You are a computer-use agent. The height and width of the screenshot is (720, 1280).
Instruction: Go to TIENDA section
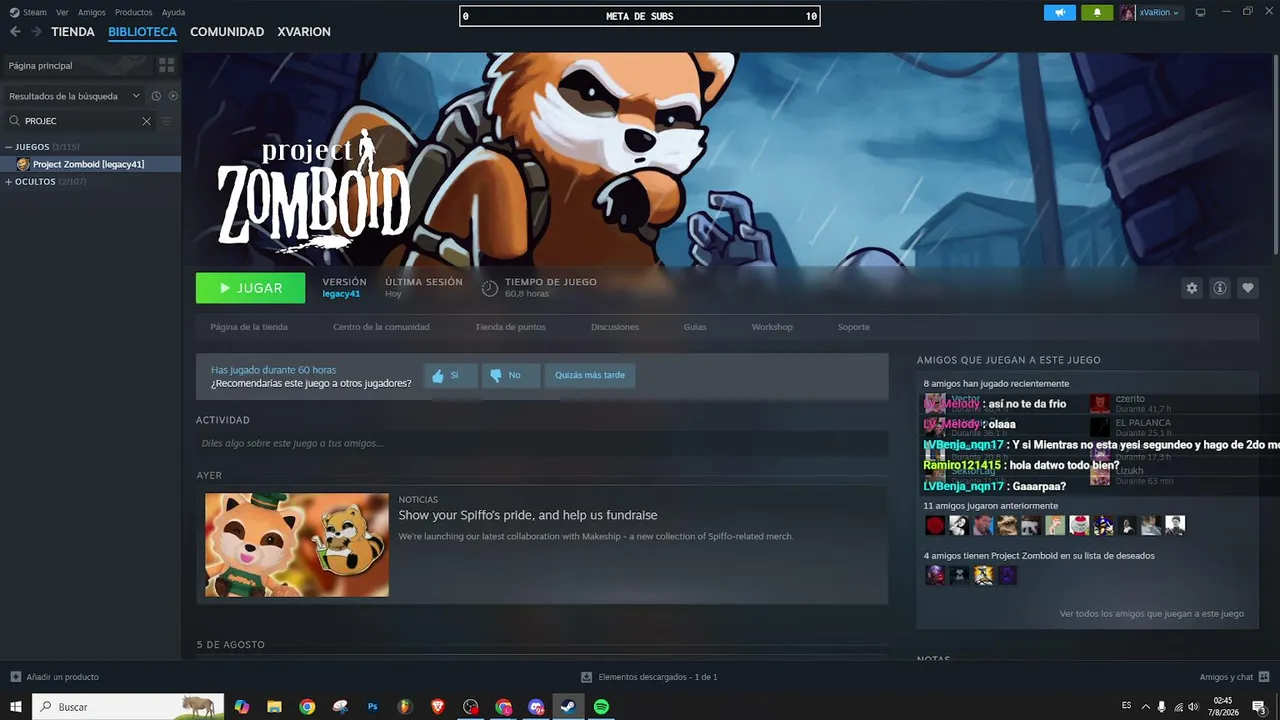click(73, 32)
